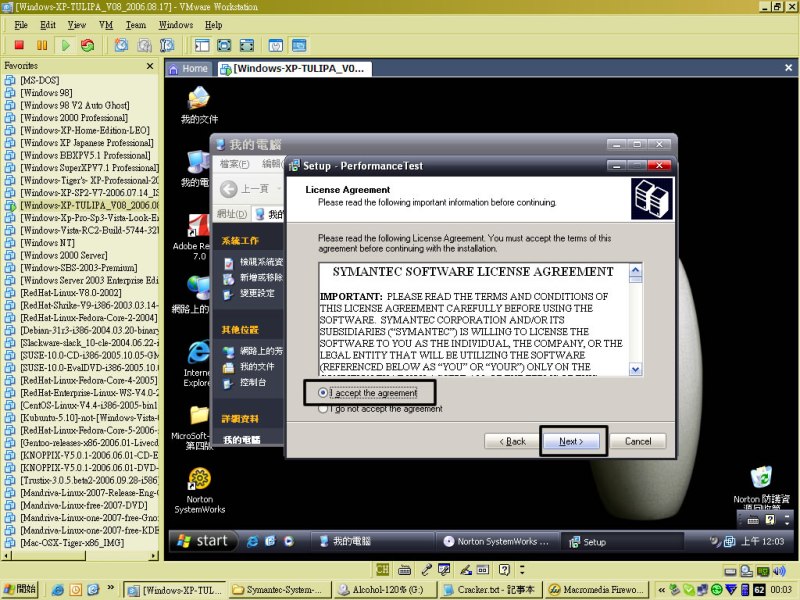Launch Internet Explorer from guest quick launch

click(252, 541)
